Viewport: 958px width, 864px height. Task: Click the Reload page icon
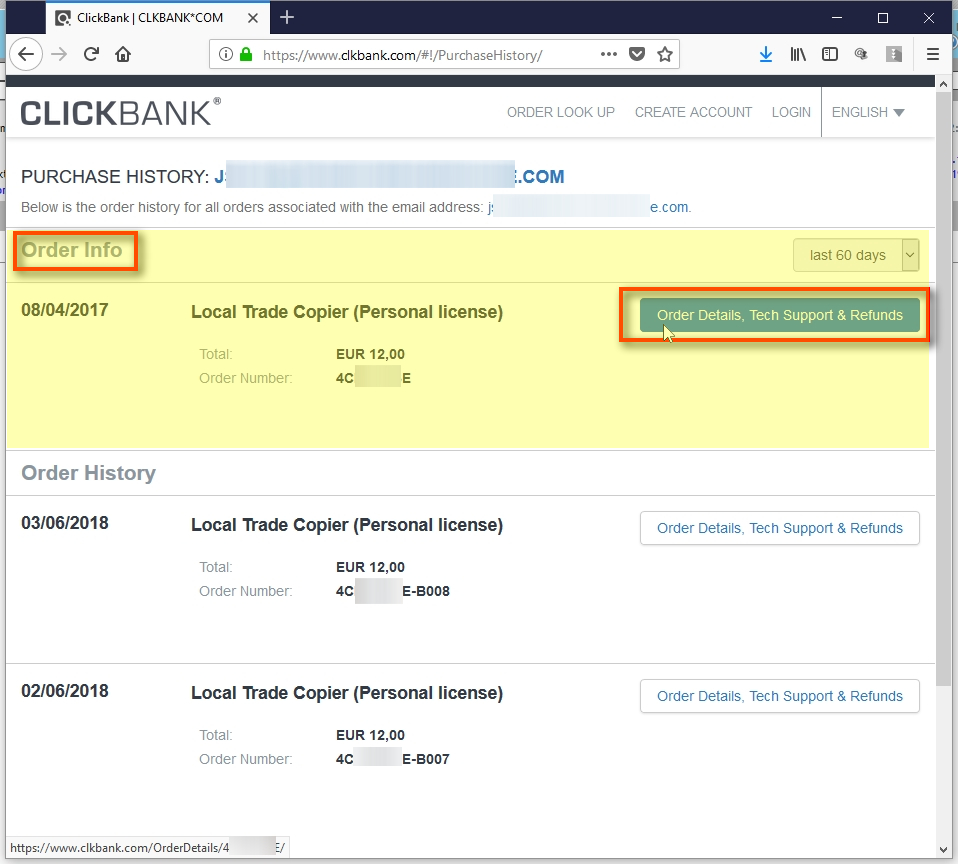90,54
